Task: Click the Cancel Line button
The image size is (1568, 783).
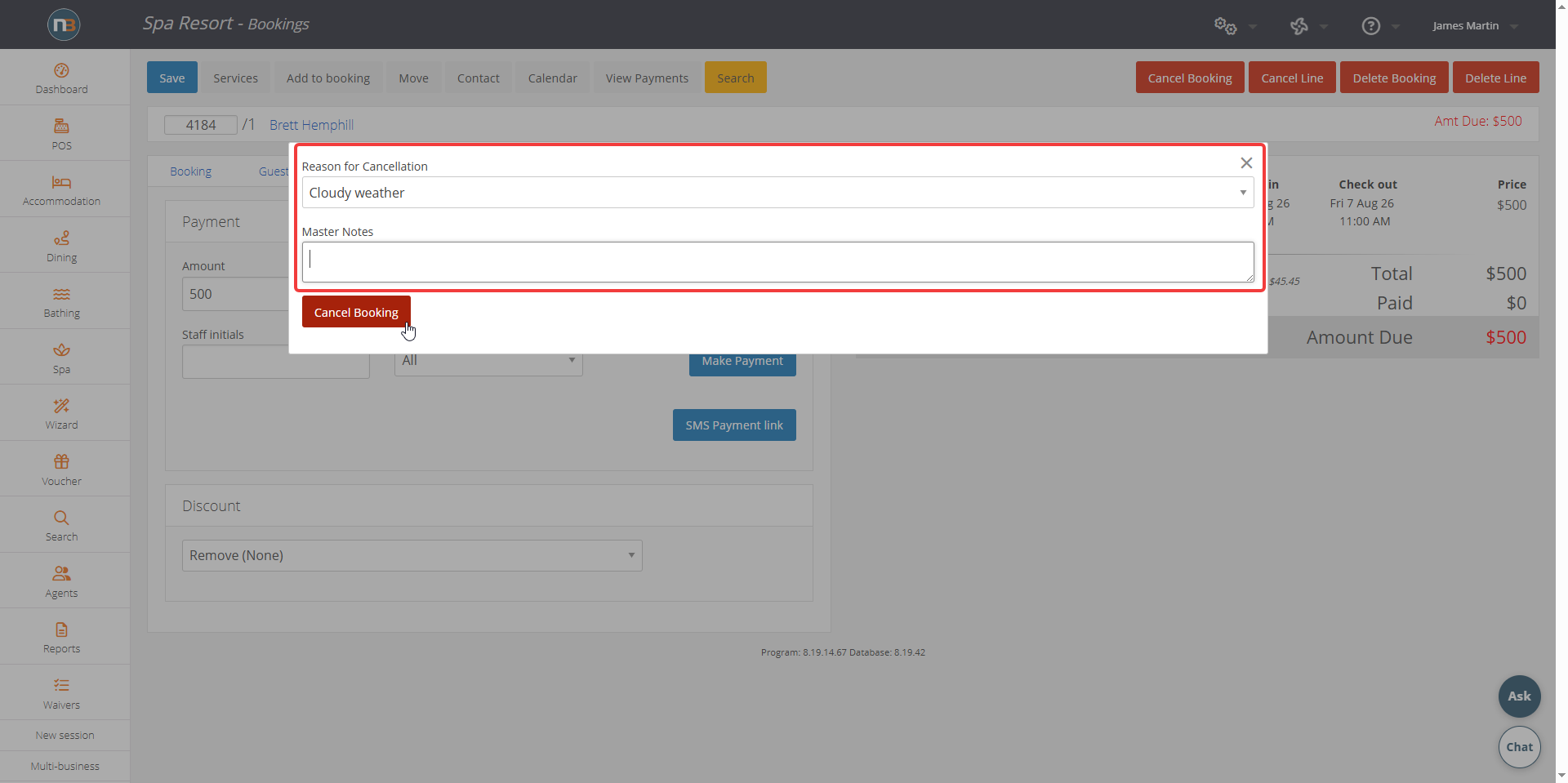Action: coord(1292,78)
